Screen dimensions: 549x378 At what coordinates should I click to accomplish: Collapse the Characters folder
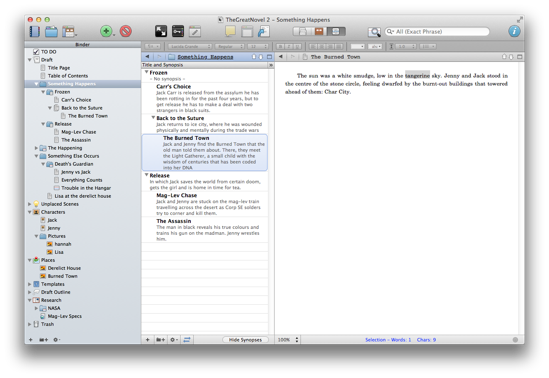(30, 212)
